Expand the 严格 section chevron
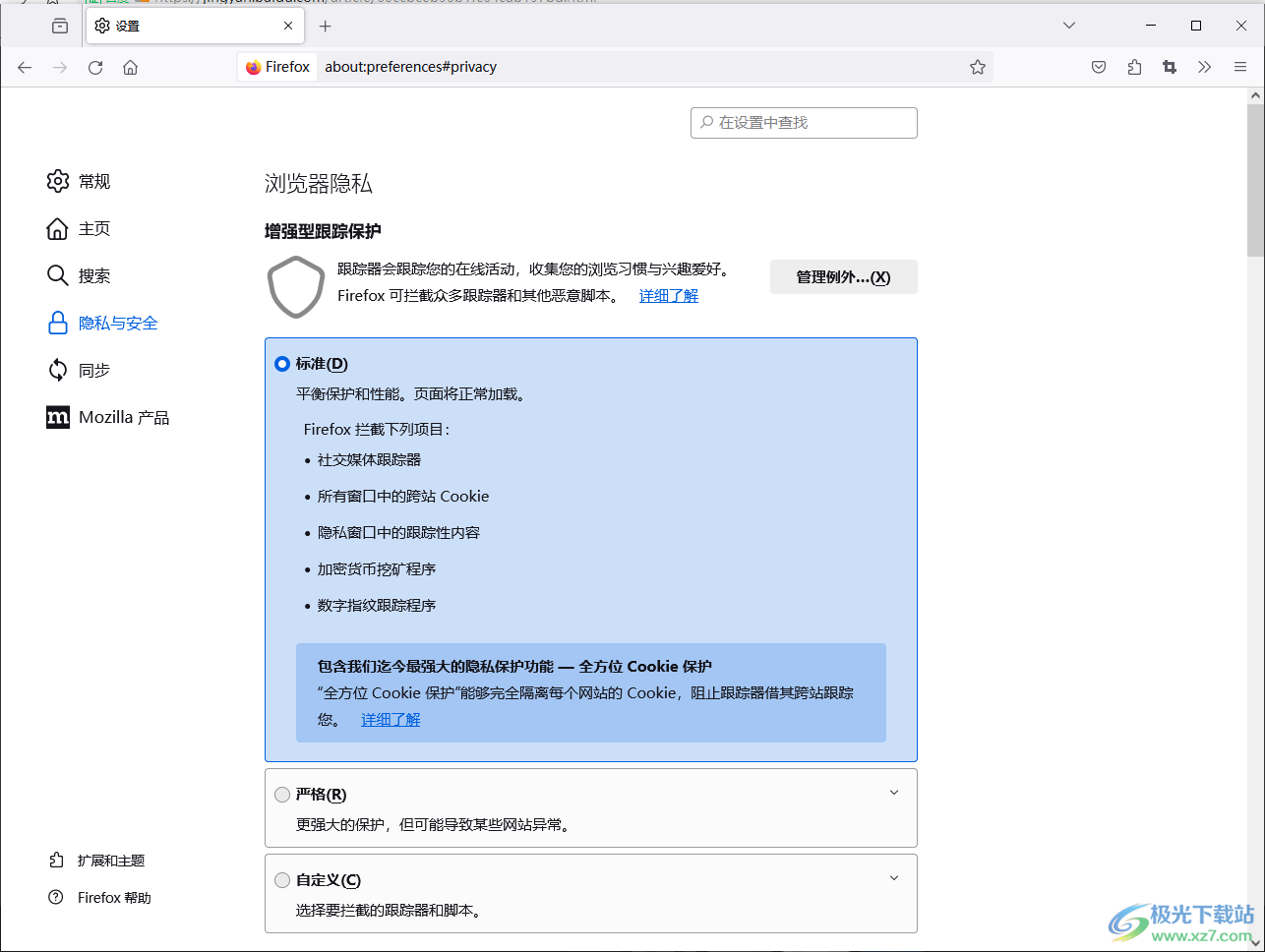Screen dimensions: 1265x952 pos(894,793)
